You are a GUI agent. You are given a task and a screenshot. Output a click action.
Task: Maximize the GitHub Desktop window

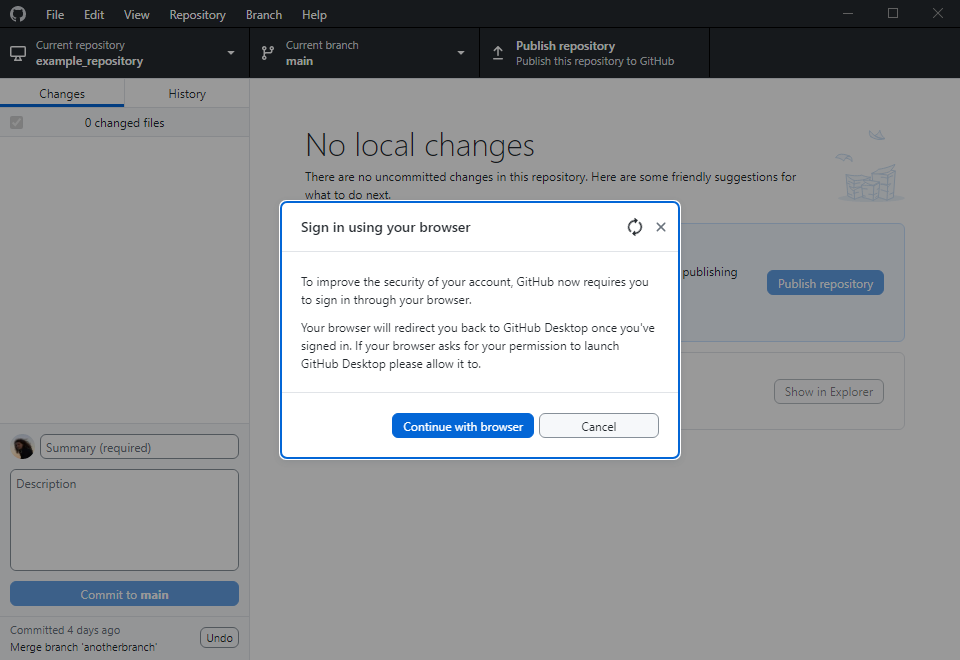893,13
